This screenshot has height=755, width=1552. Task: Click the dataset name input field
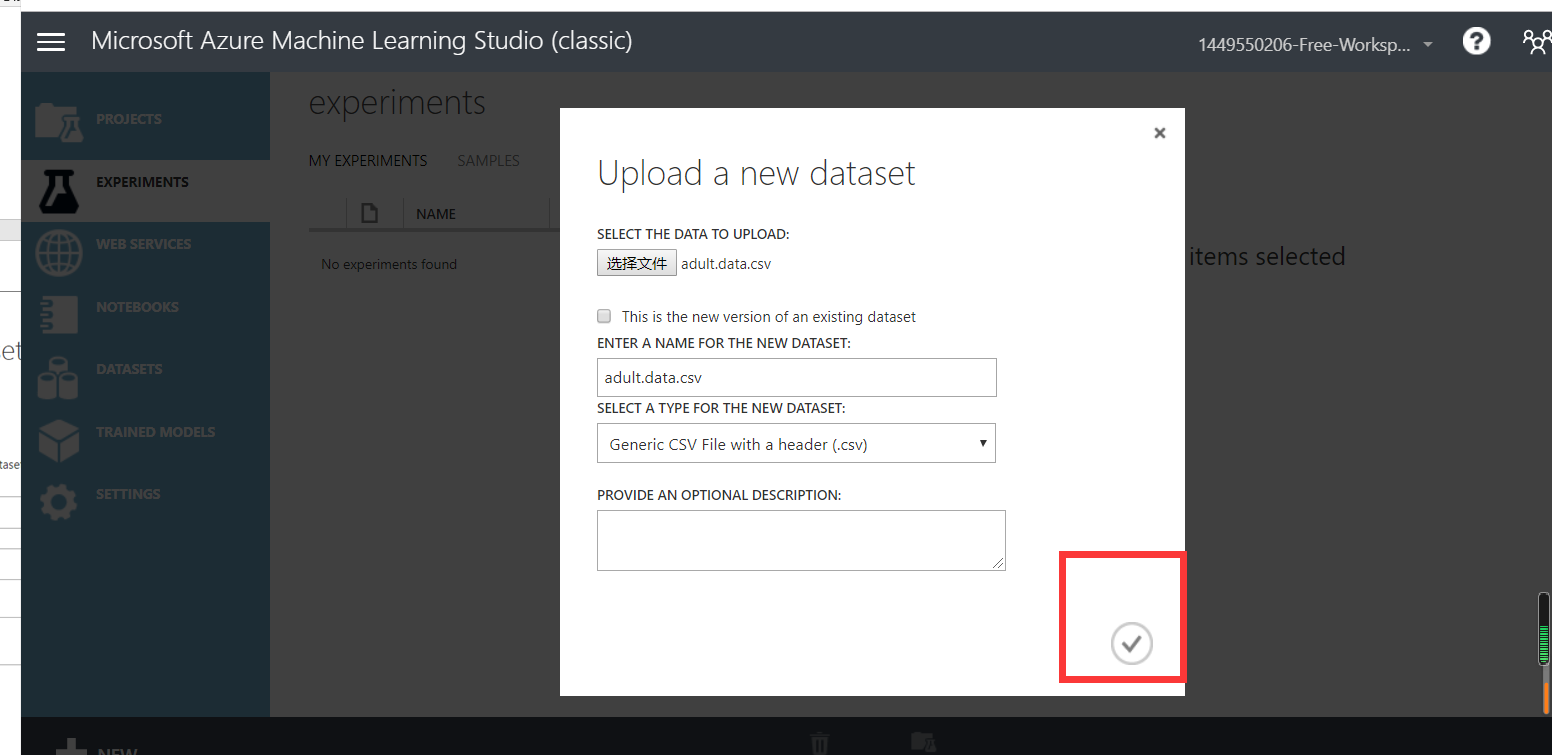[797, 378]
